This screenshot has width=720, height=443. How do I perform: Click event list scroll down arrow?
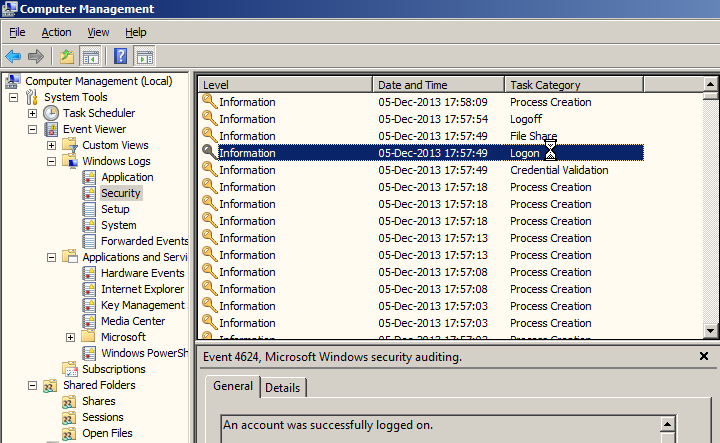point(710,331)
